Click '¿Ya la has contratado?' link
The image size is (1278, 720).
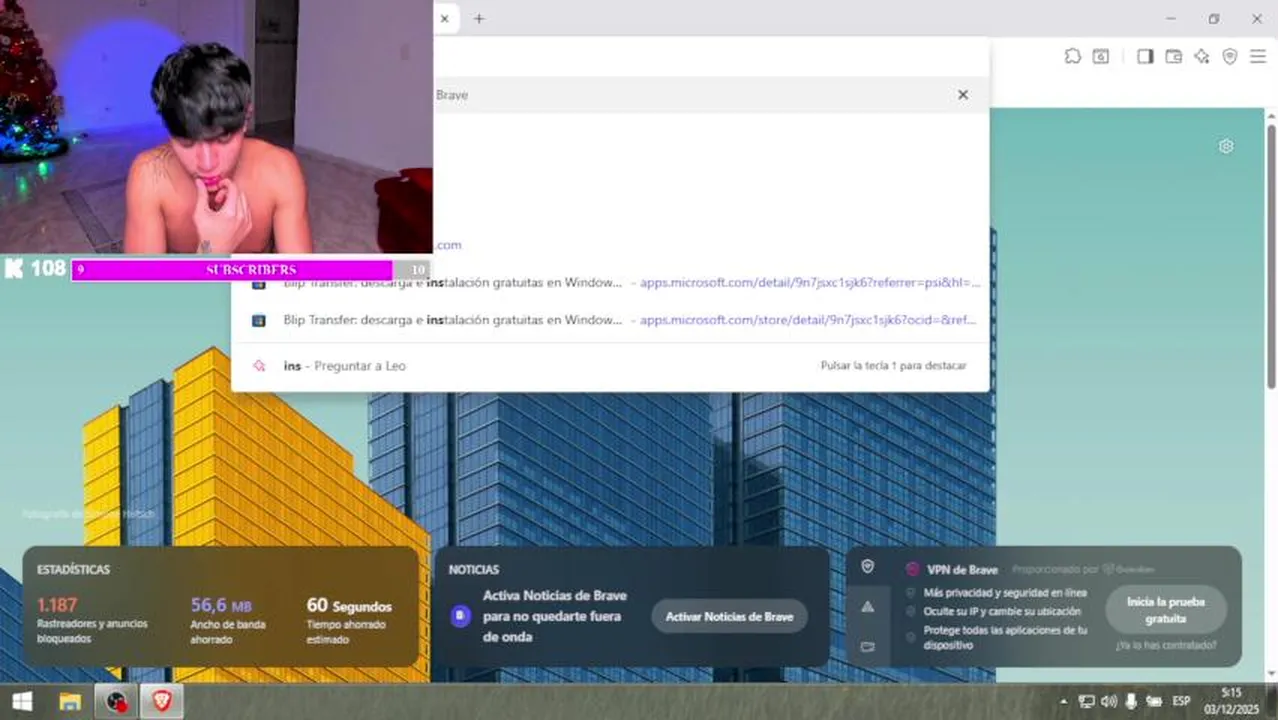(1166, 646)
